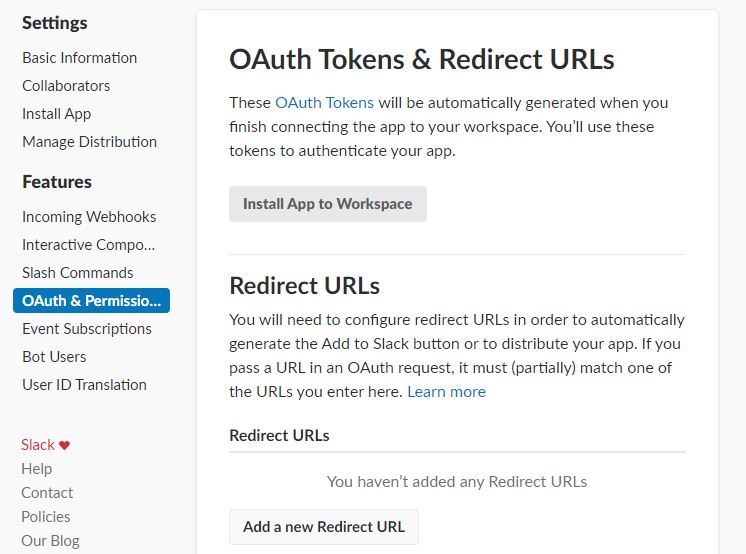Click the Features sidebar heading

coord(57,182)
